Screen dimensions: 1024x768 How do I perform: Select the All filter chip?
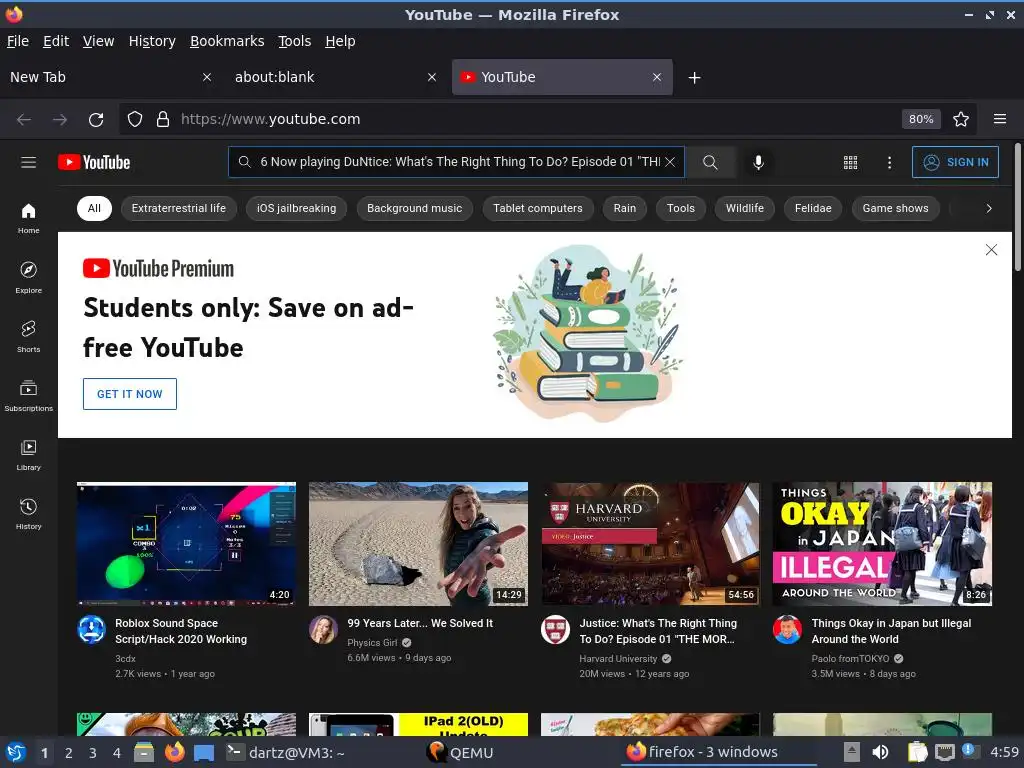[94, 208]
